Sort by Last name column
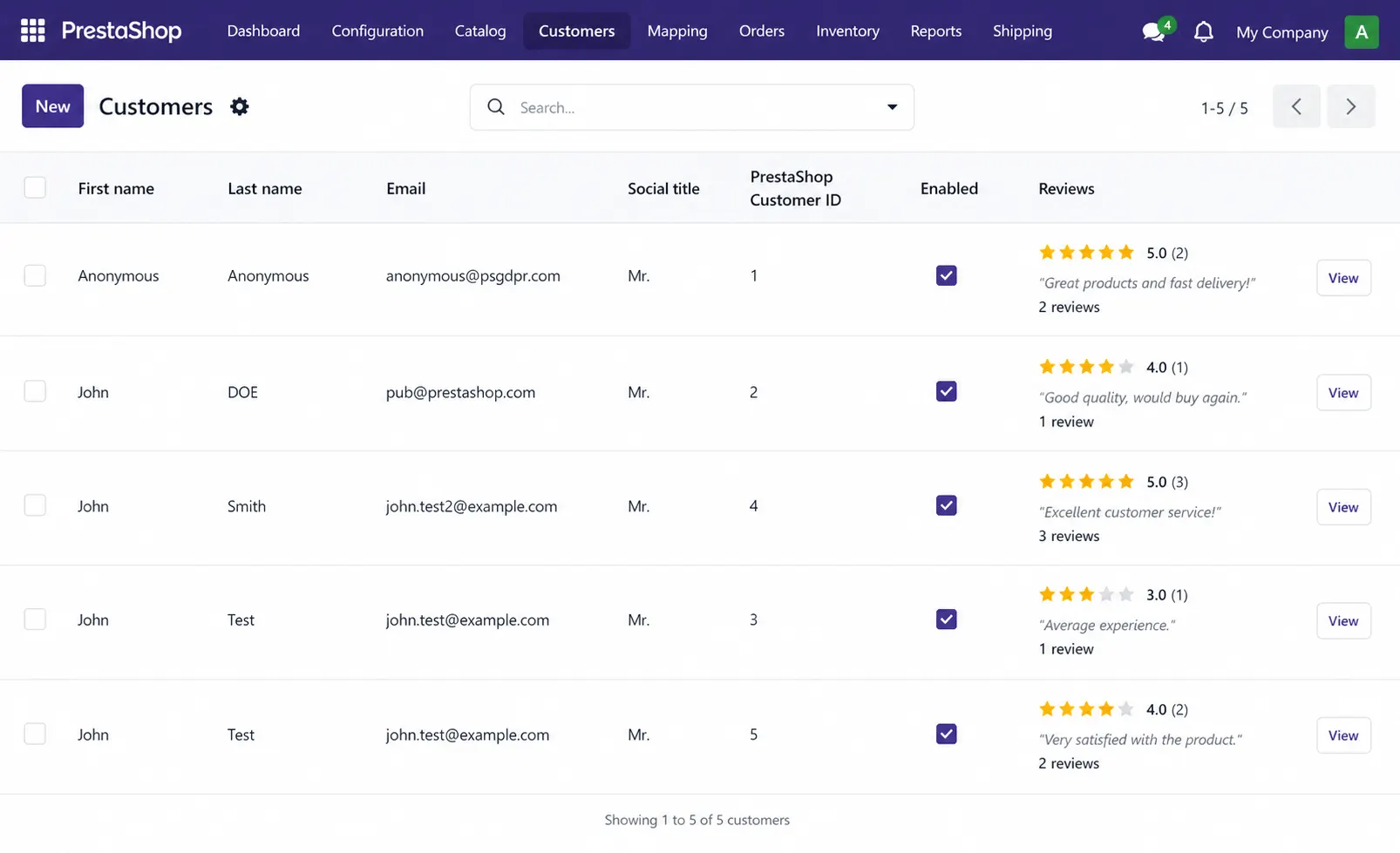Image resolution: width=1400 pixels, height=853 pixels. point(265,188)
